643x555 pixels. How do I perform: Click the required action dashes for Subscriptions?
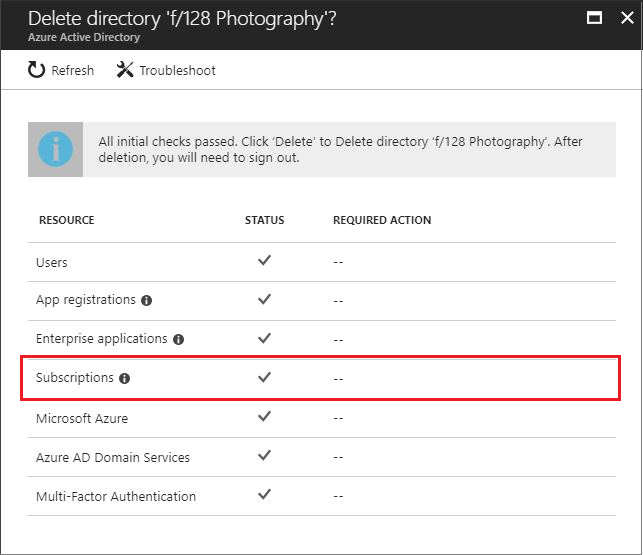pyautogui.click(x=338, y=379)
